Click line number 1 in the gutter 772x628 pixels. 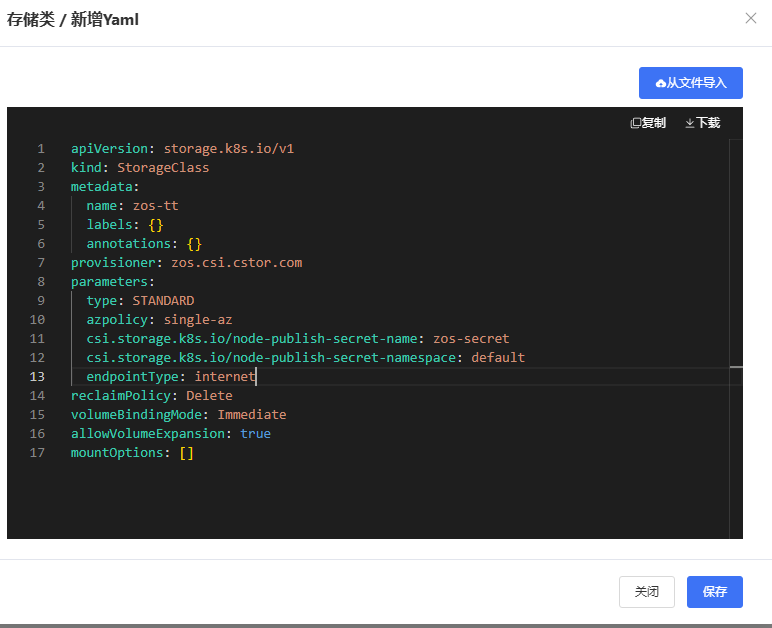(x=41, y=149)
